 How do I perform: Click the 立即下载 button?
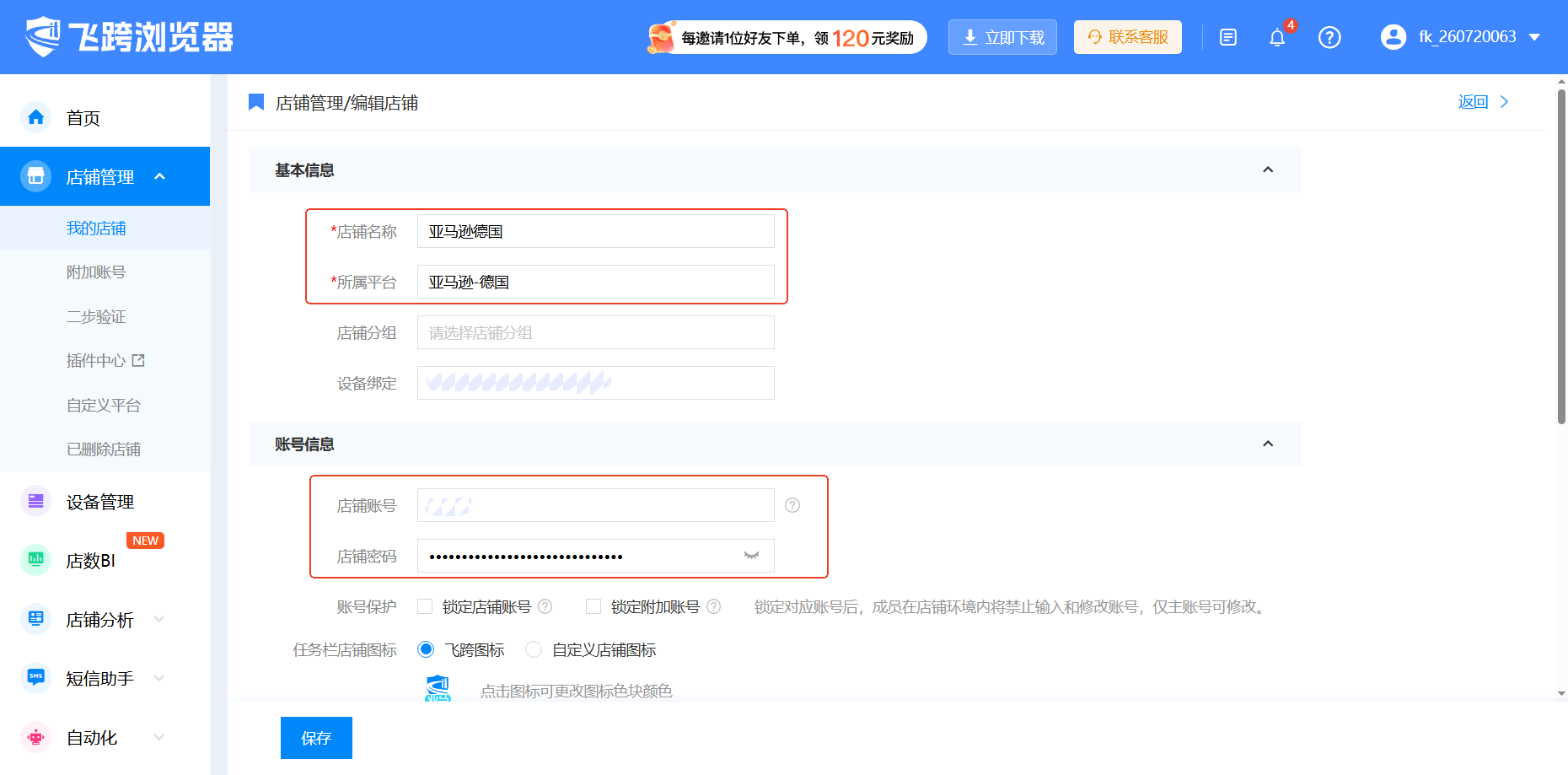coord(1002,37)
